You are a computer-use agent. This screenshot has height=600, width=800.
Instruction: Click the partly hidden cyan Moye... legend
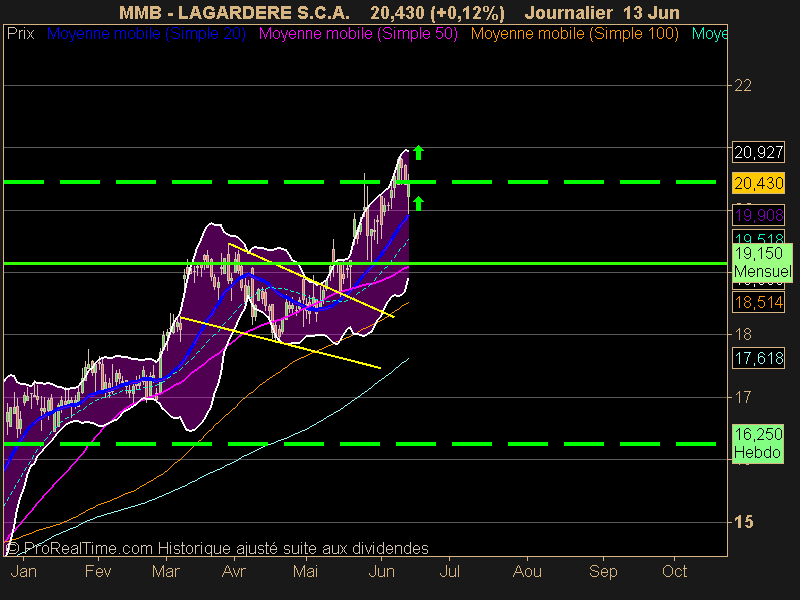(x=709, y=34)
